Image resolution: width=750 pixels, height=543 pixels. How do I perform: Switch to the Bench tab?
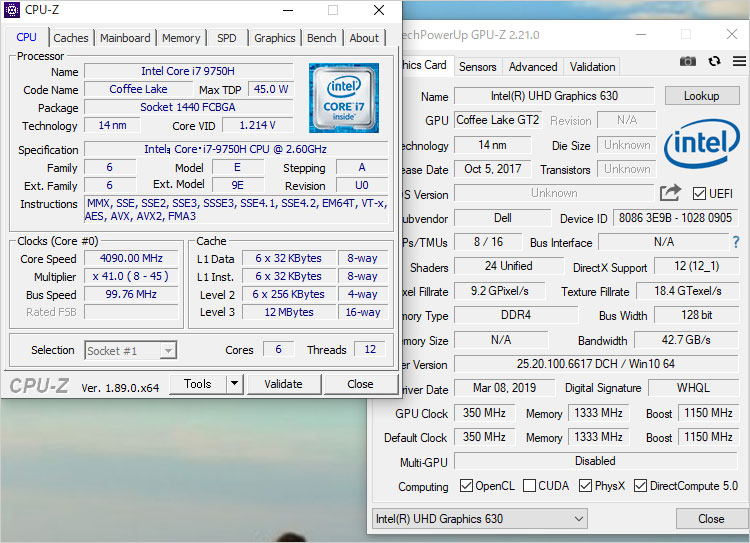point(321,38)
